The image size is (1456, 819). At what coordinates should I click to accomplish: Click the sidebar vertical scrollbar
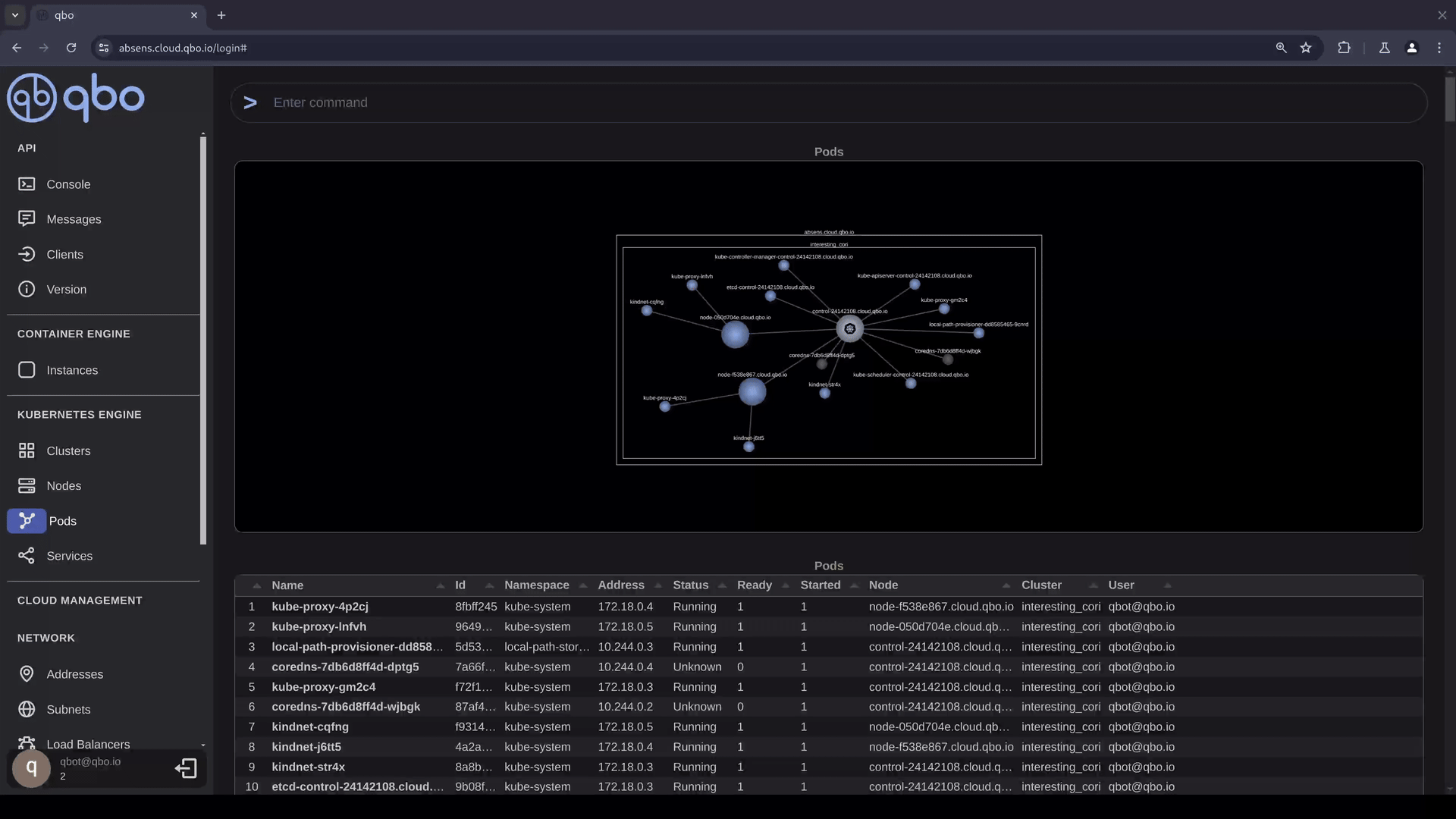click(x=202, y=340)
